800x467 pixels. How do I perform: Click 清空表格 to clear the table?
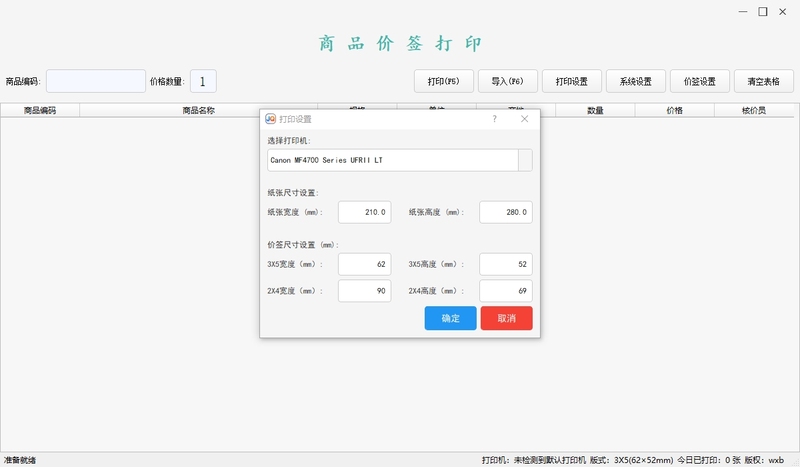764,81
